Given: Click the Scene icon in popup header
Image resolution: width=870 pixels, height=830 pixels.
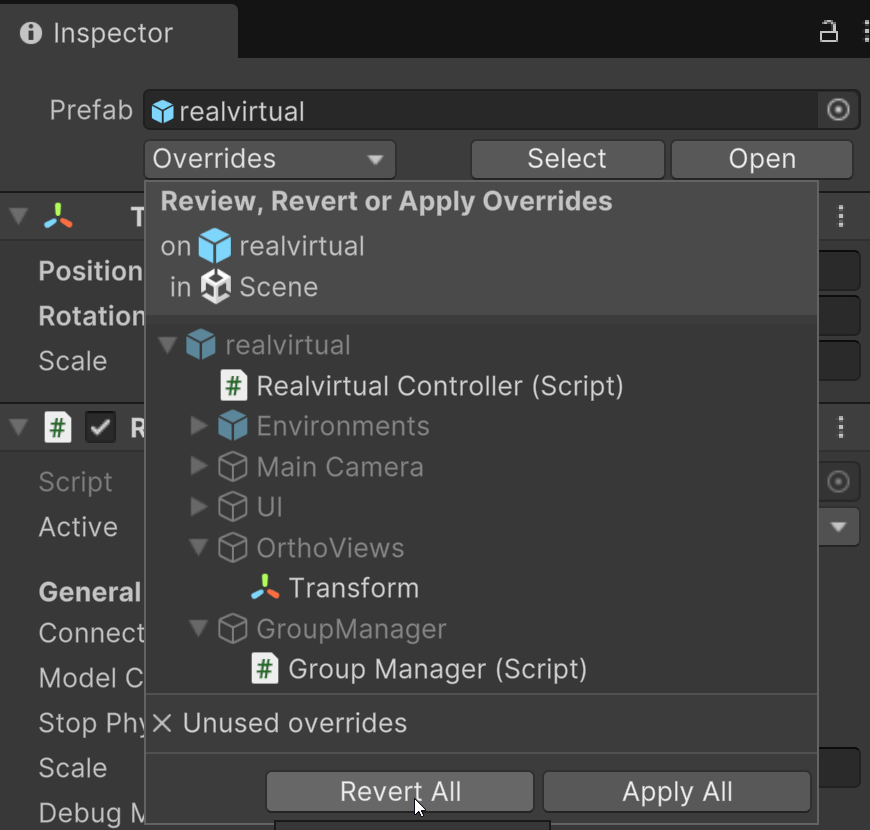Looking at the screenshot, I should tap(215, 287).
